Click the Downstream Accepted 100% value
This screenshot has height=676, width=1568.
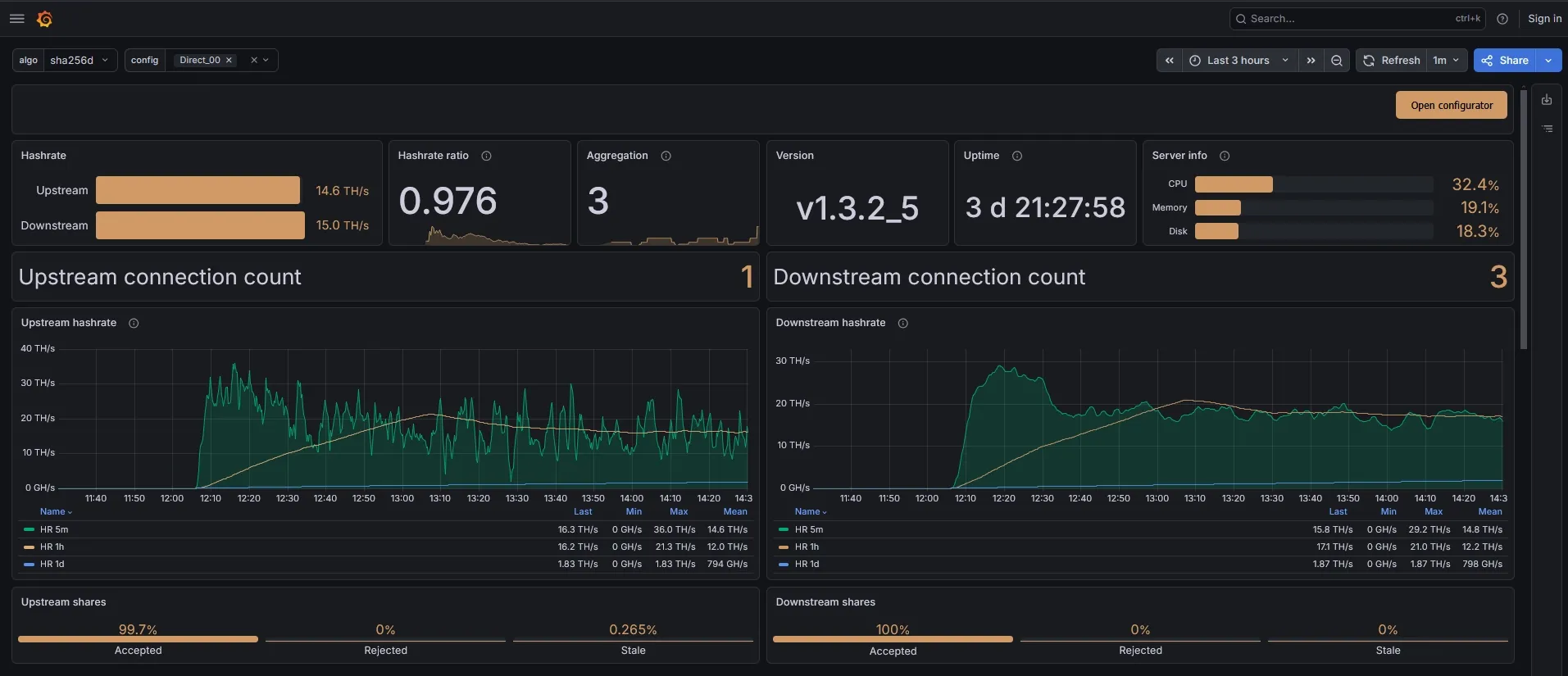point(893,629)
